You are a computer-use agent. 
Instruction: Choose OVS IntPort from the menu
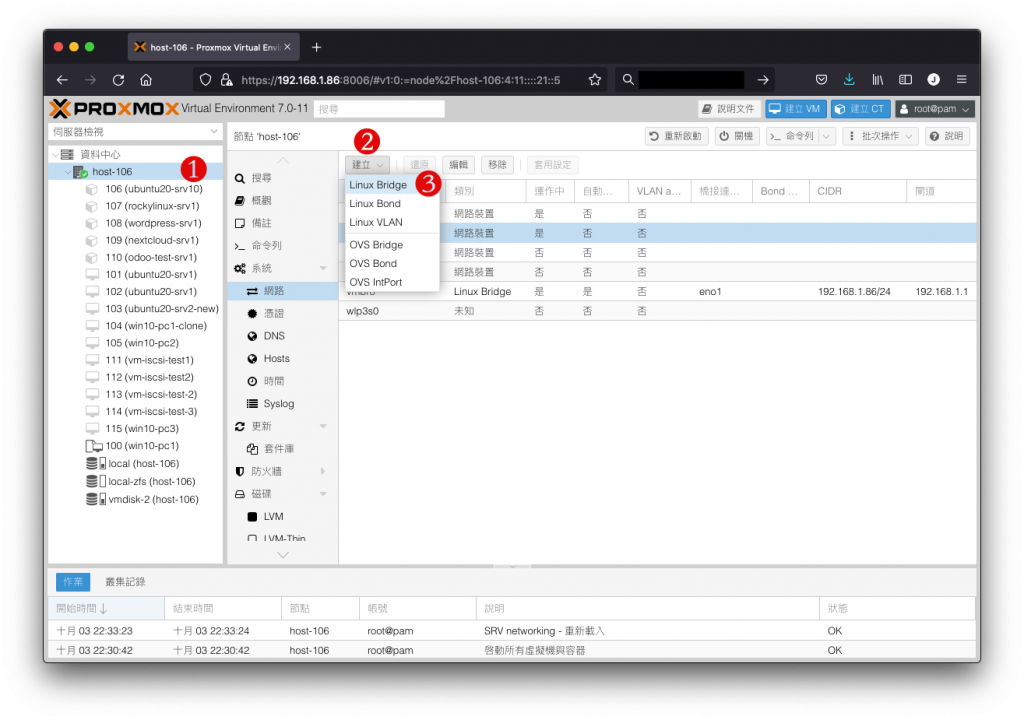(x=391, y=283)
